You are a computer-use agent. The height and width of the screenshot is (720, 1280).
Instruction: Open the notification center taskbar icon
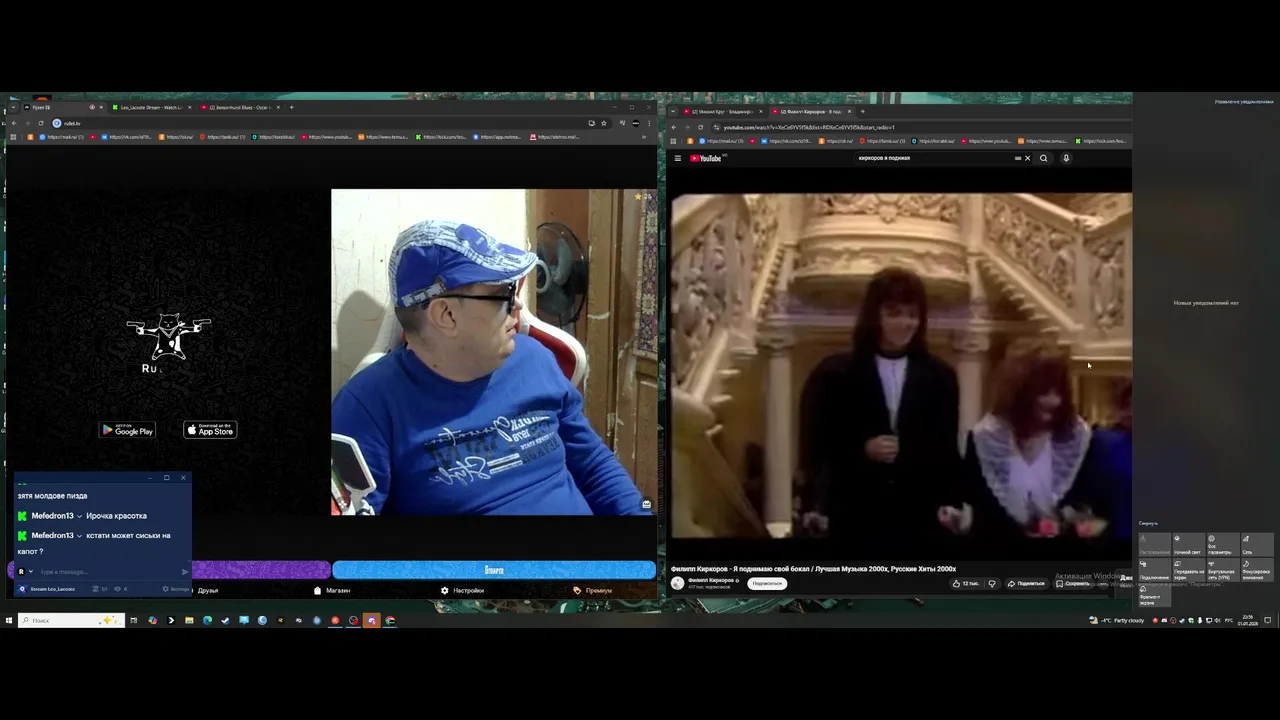point(1268,620)
